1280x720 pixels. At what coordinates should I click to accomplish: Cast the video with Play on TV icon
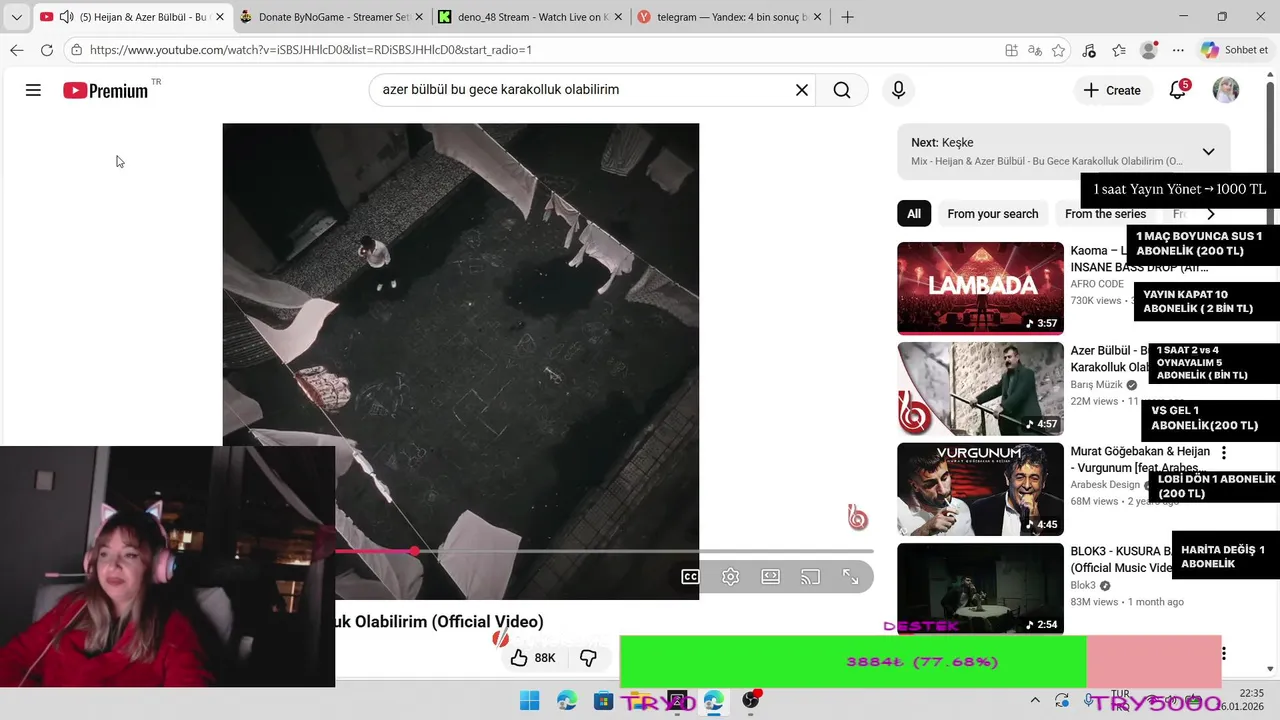[810, 577]
